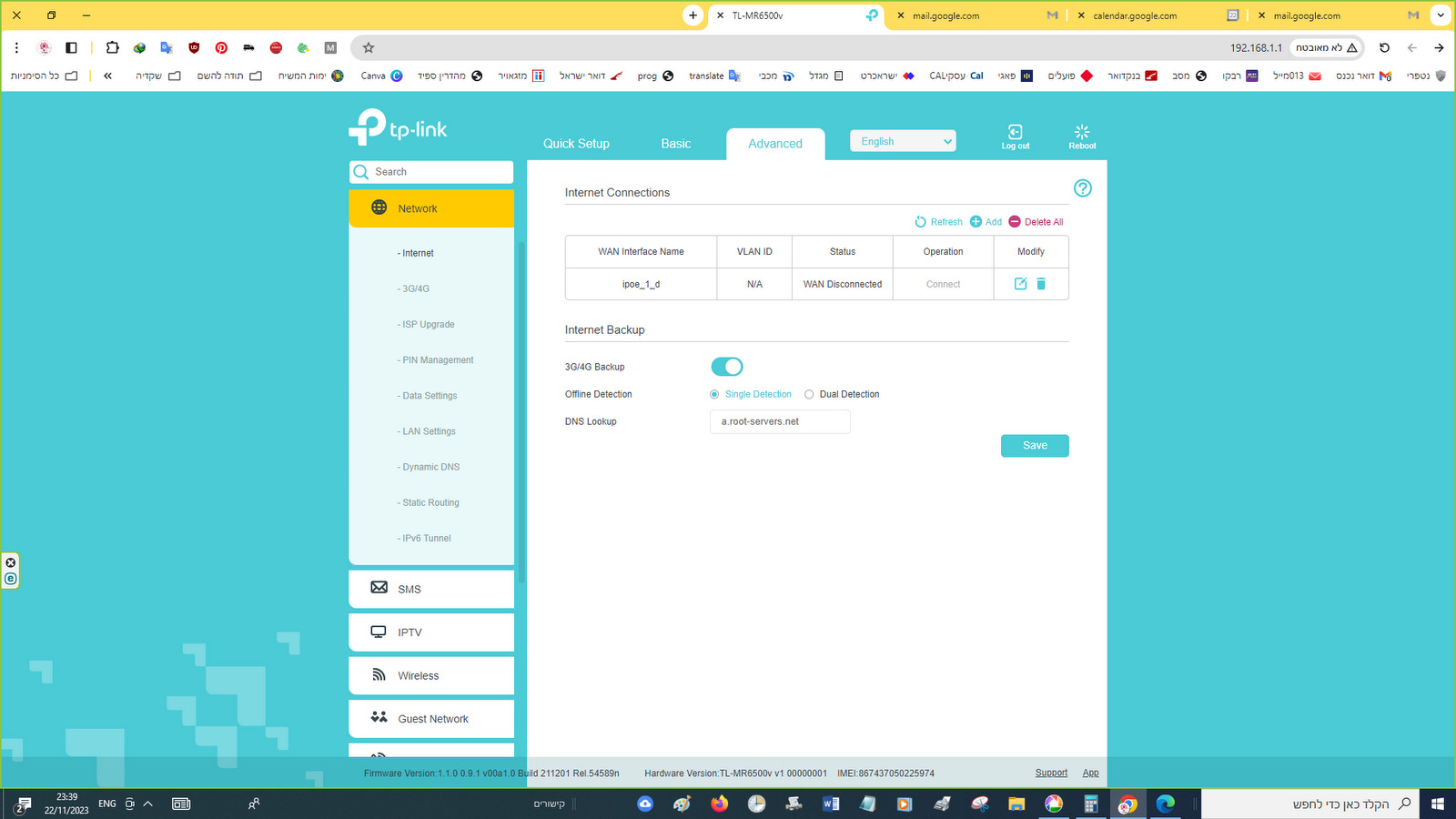Open the translate bookmark
The width and height of the screenshot is (1456, 819).
(714, 76)
